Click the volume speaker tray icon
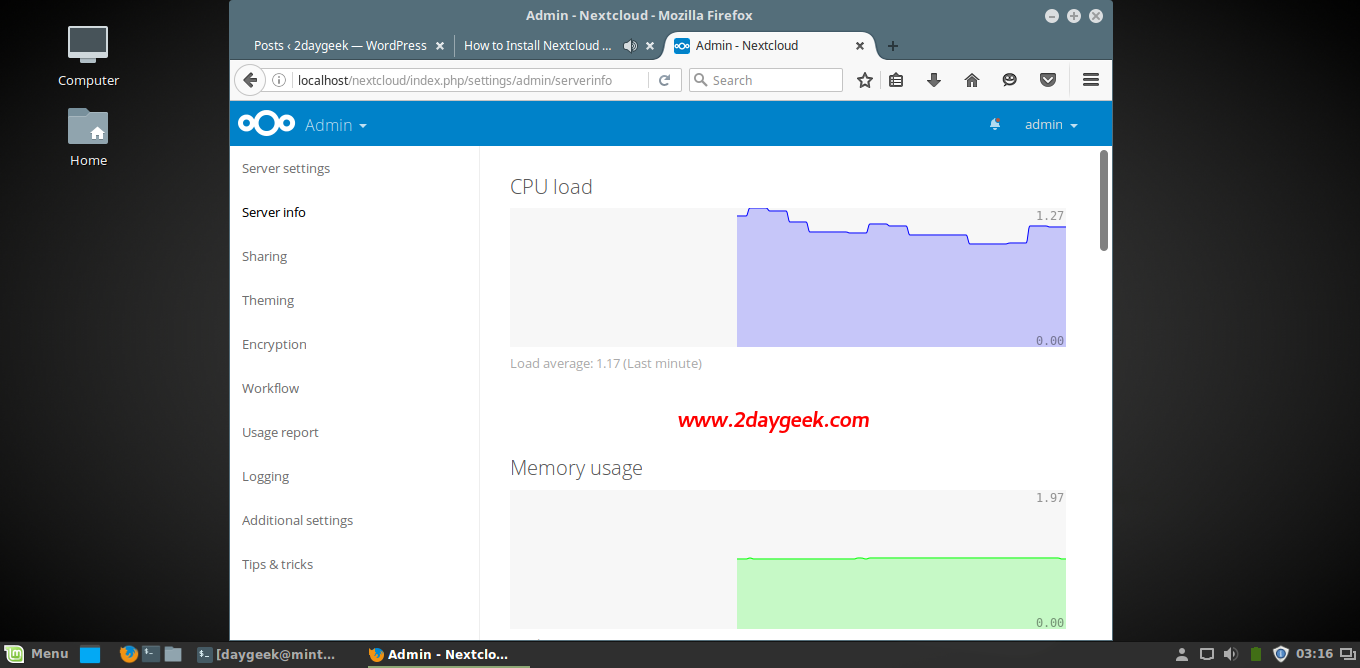1360x668 pixels. (x=1231, y=654)
